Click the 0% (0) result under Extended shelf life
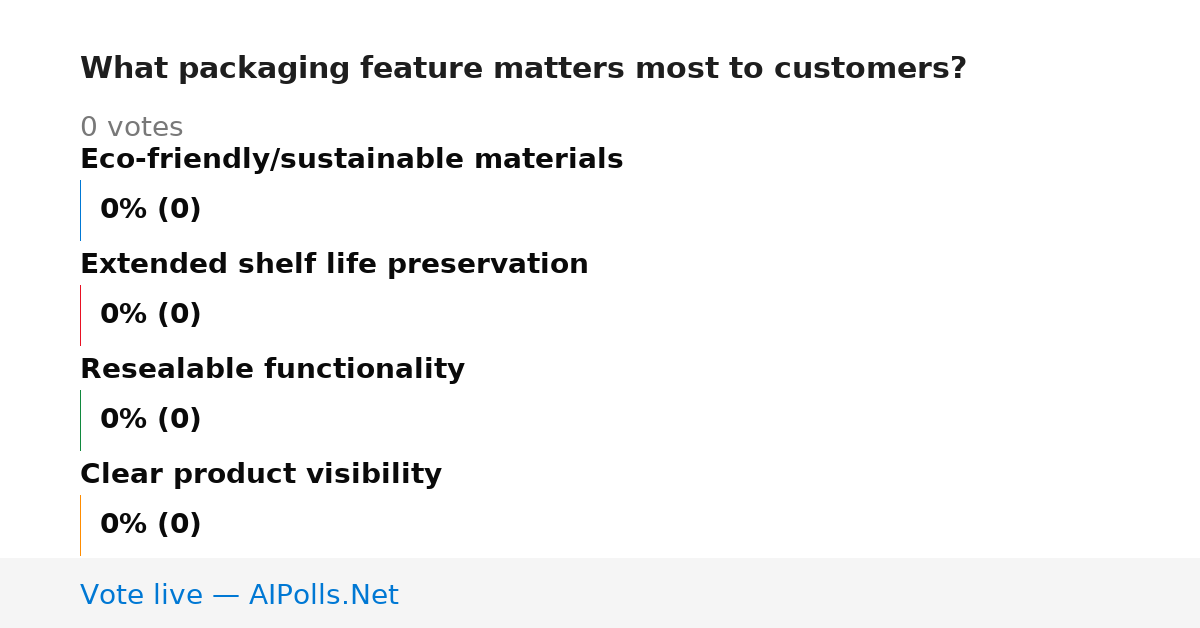Screen dimensions: 1200x628 click(150, 315)
